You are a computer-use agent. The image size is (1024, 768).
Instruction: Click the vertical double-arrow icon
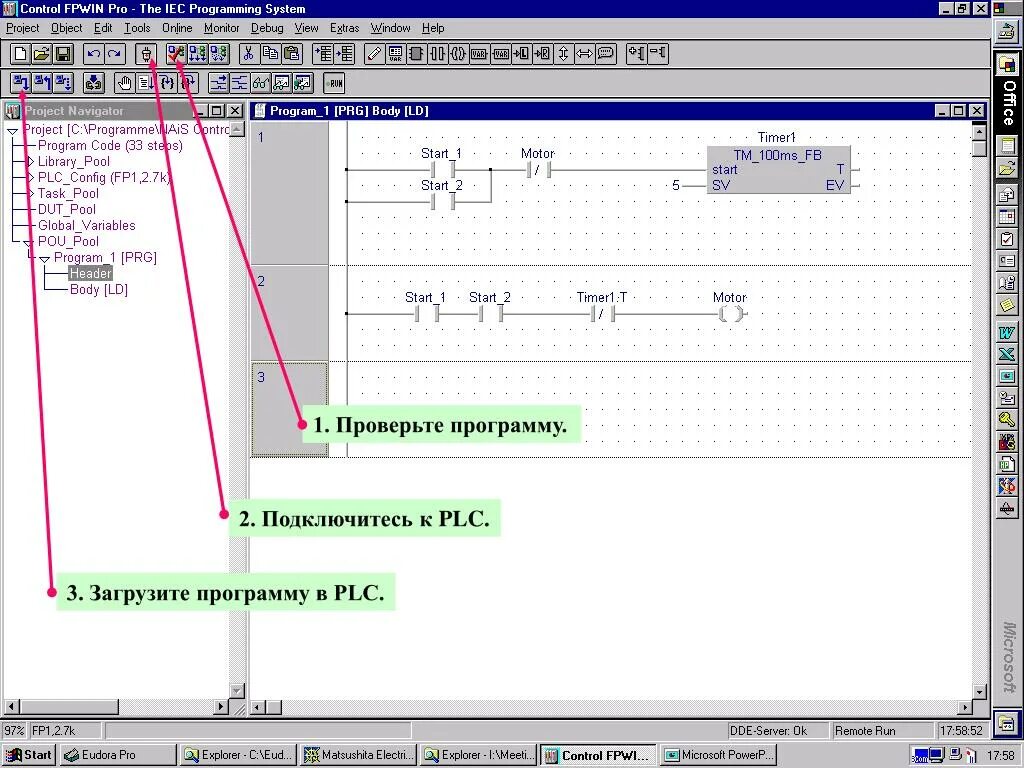(x=564, y=54)
